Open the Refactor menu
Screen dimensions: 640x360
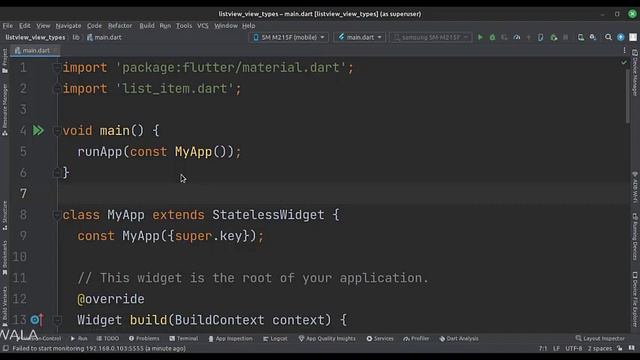coord(120,25)
